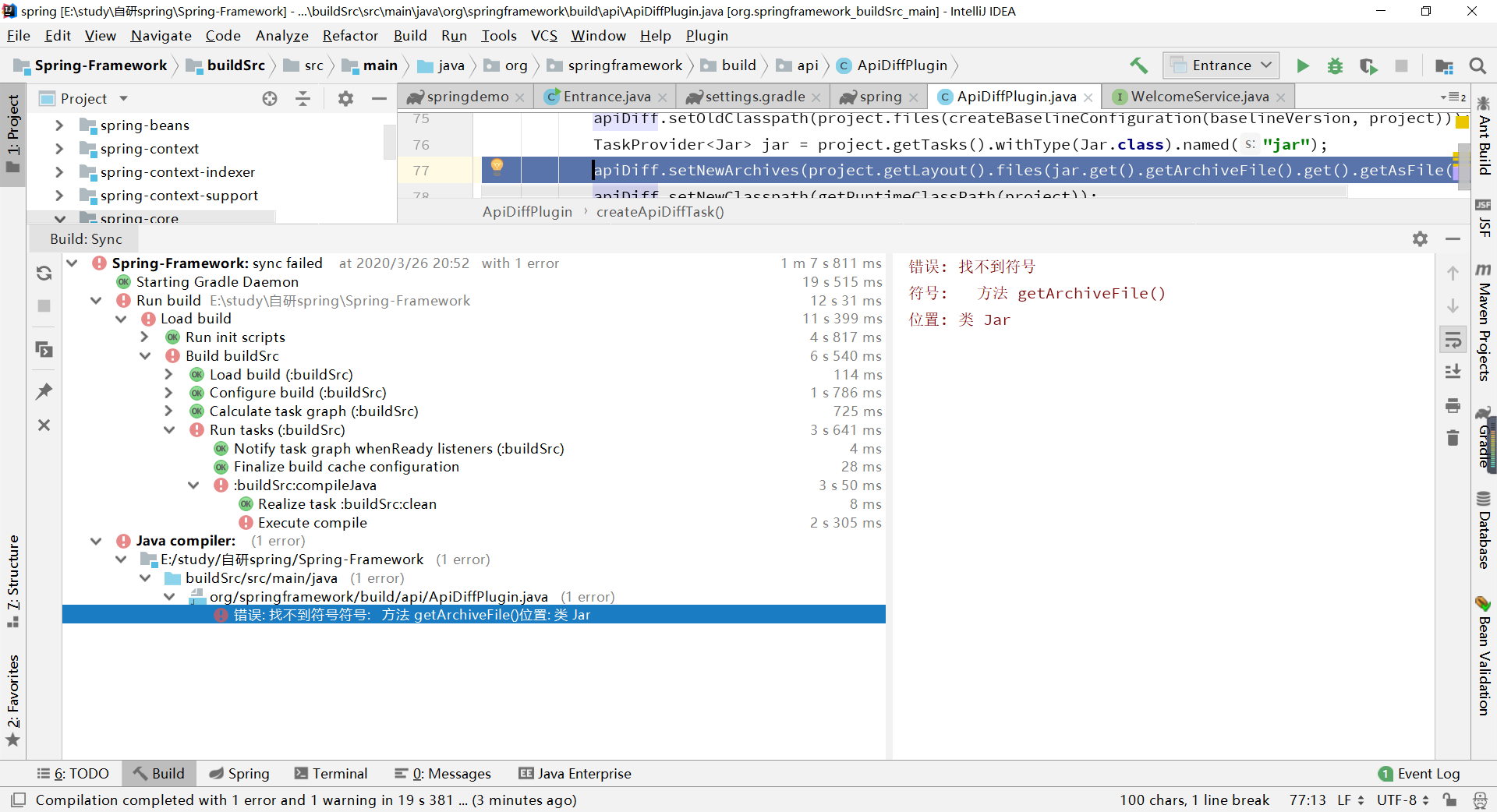
Task: Open the TODO tool window
Action: tap(73, 774)
